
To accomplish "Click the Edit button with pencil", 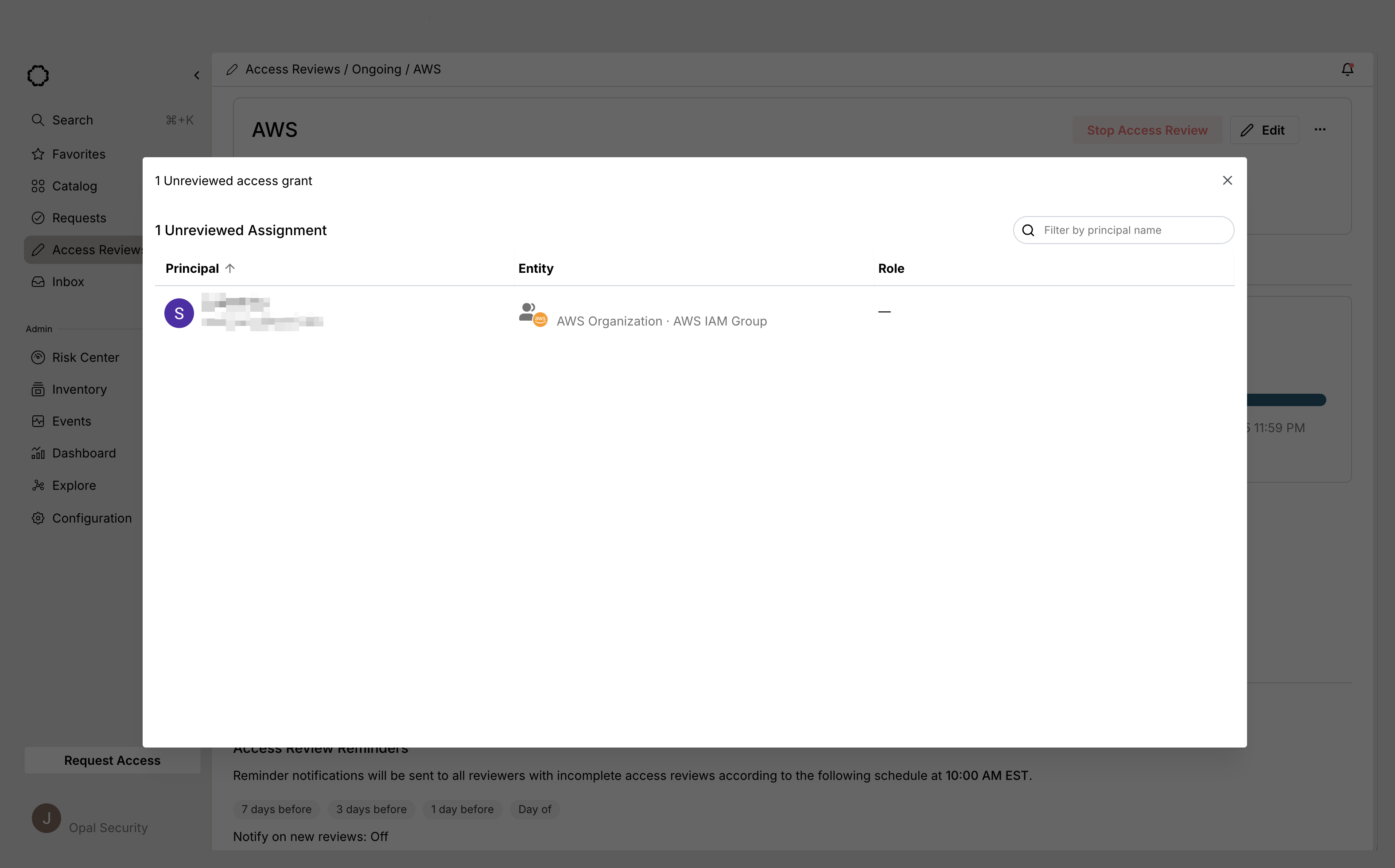I will tap(1264, 130).
